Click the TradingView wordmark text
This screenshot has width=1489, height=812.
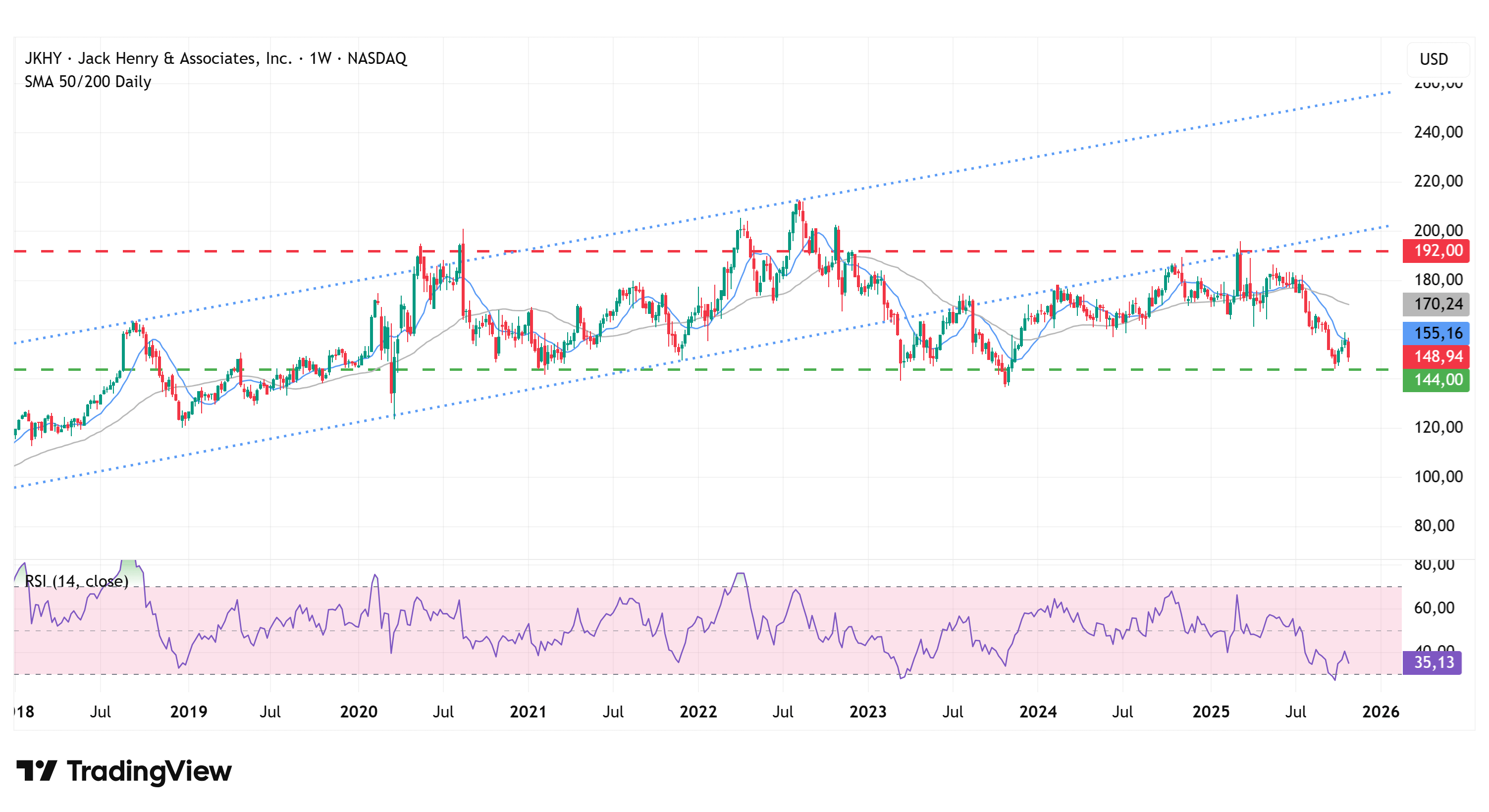[x=149, y=771]
